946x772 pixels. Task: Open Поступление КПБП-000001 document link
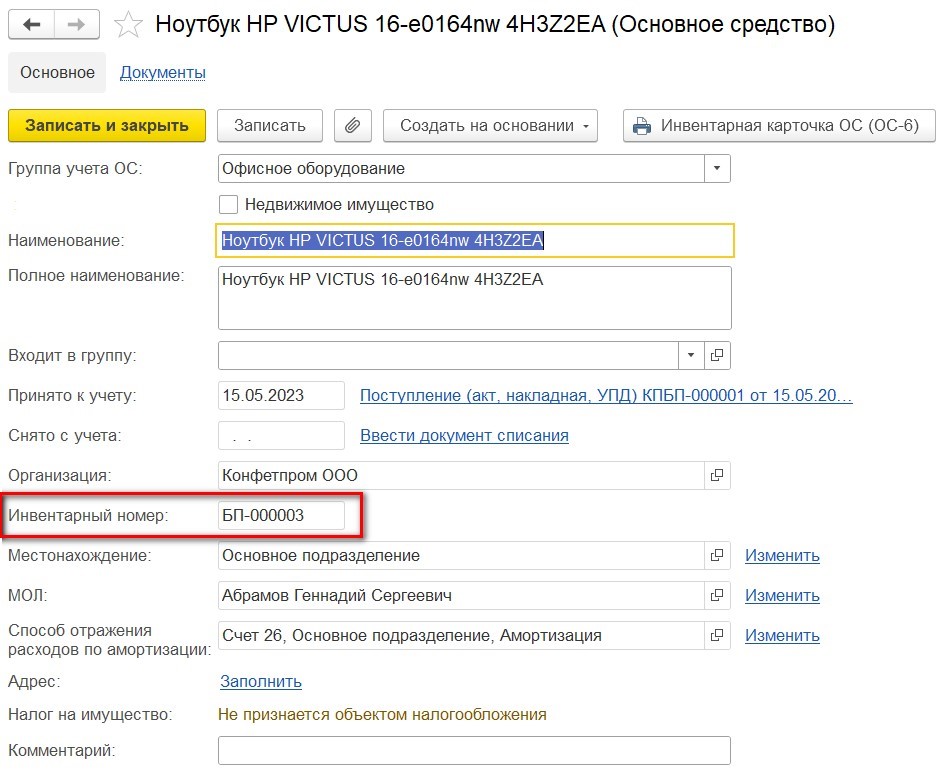click(606, 396)
